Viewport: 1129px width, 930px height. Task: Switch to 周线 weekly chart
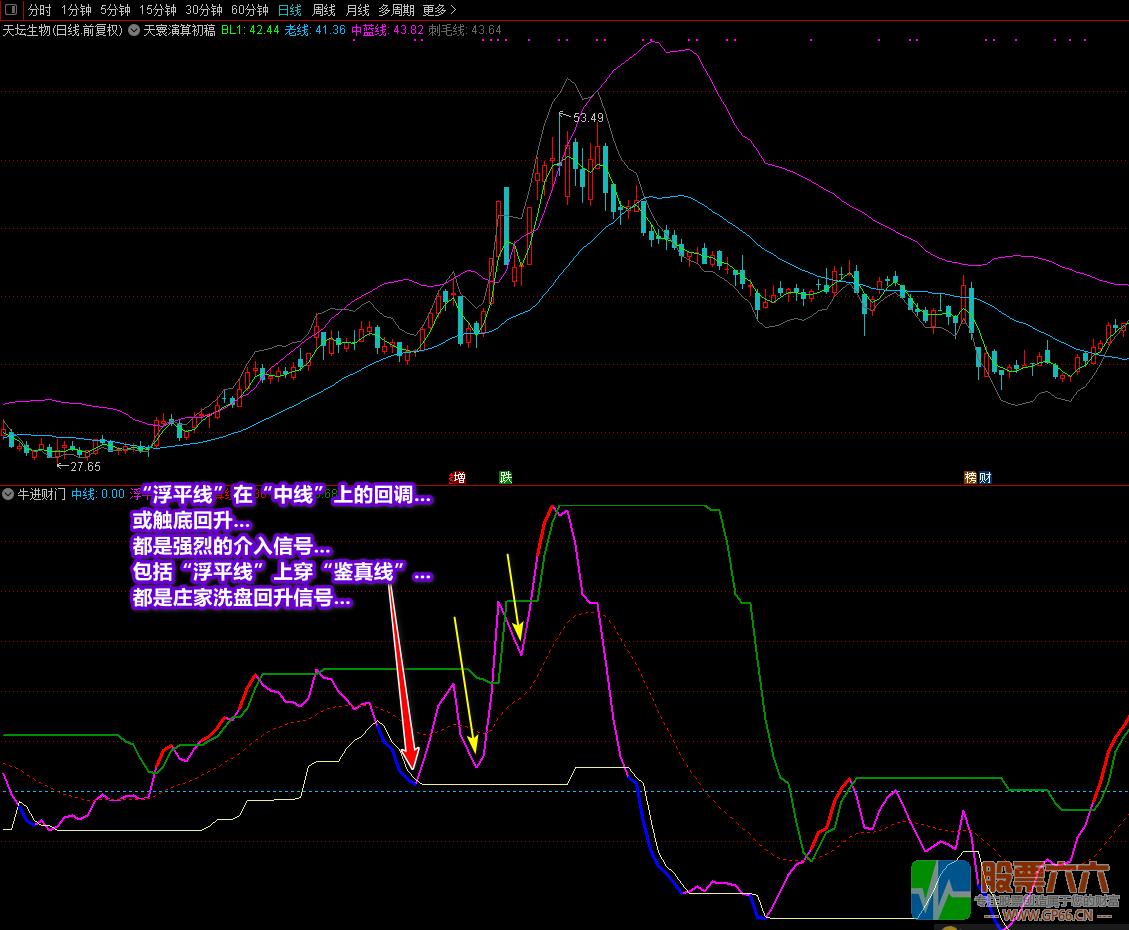[x=323, y=10]
